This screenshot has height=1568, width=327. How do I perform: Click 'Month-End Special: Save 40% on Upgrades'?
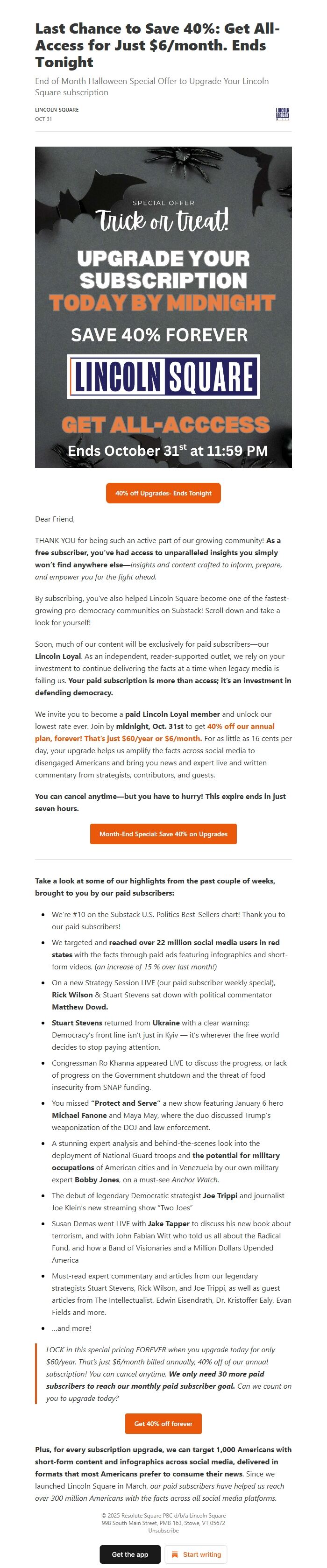(163, 834)
